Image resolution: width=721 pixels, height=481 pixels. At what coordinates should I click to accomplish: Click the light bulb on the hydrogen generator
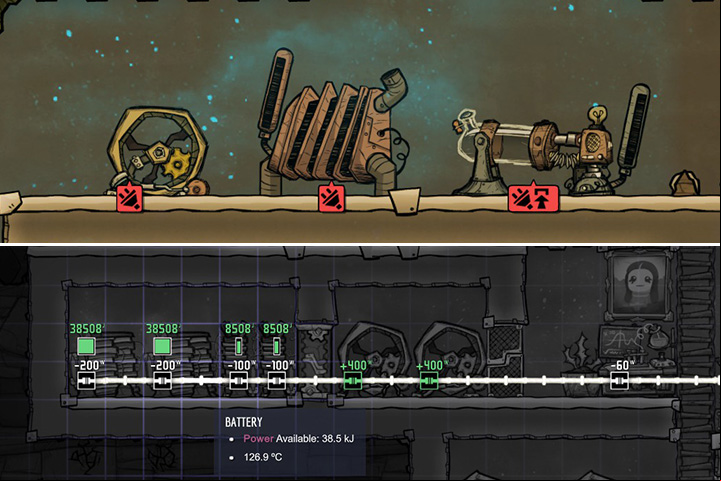(x=598, y=115)
